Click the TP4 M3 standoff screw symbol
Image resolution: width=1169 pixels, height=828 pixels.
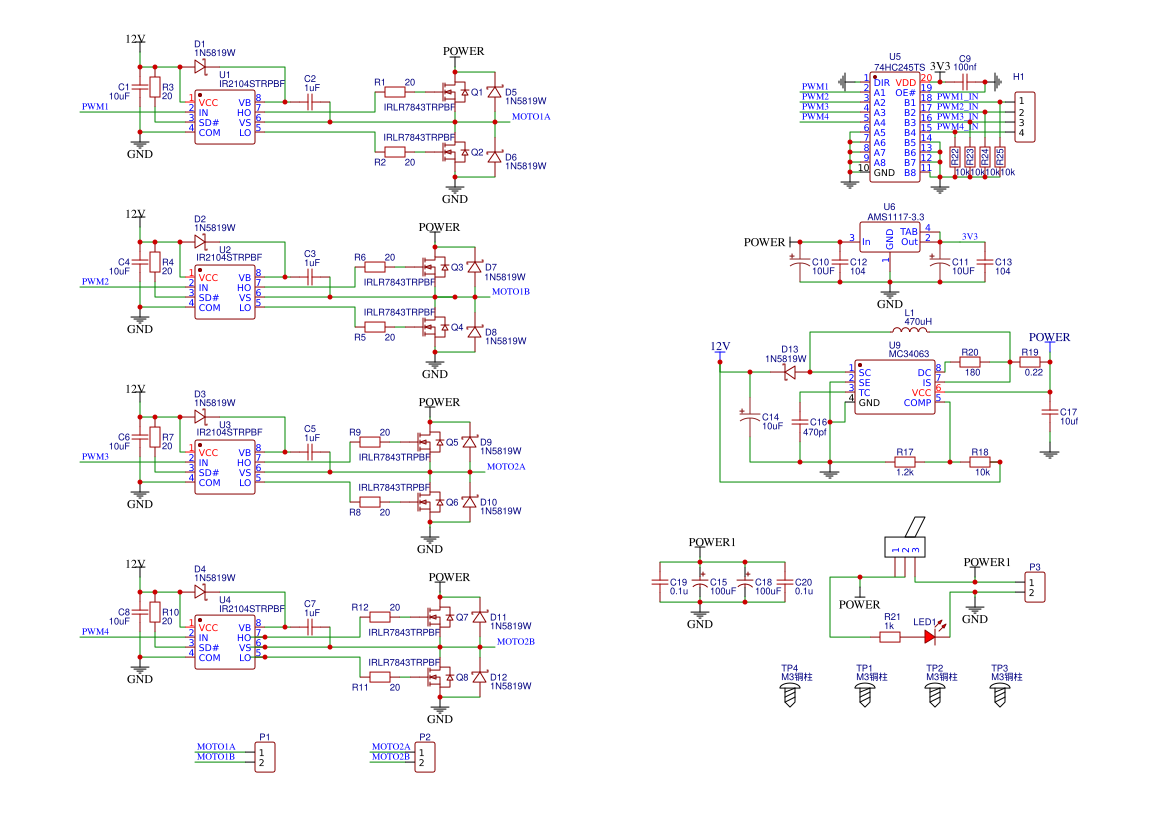(790, 695)
